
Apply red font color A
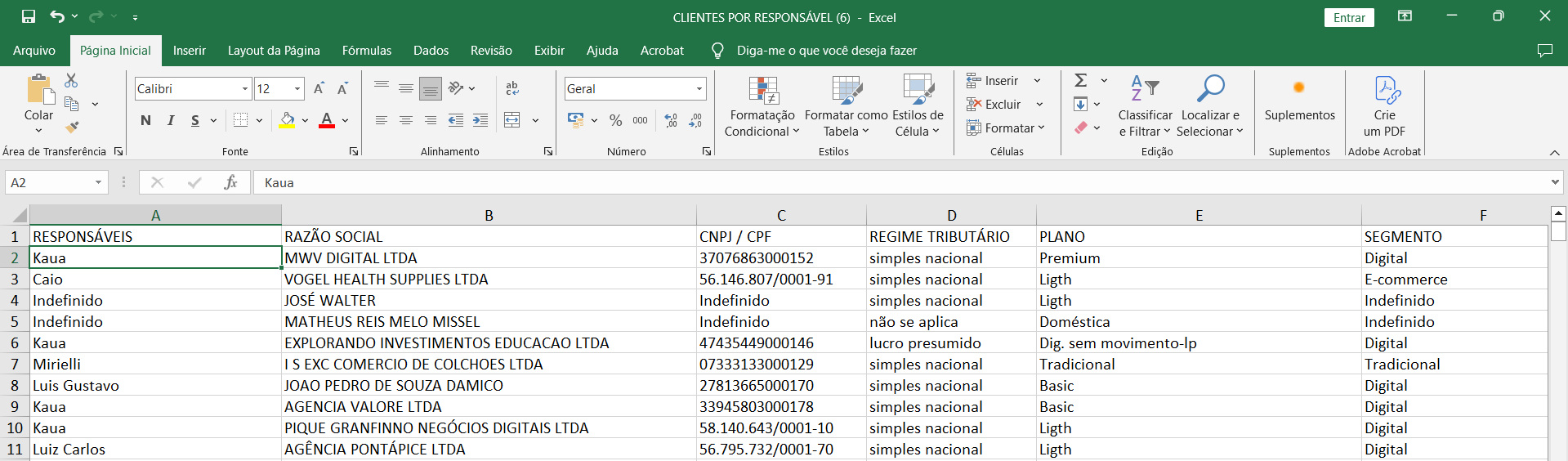coord(327,120)
